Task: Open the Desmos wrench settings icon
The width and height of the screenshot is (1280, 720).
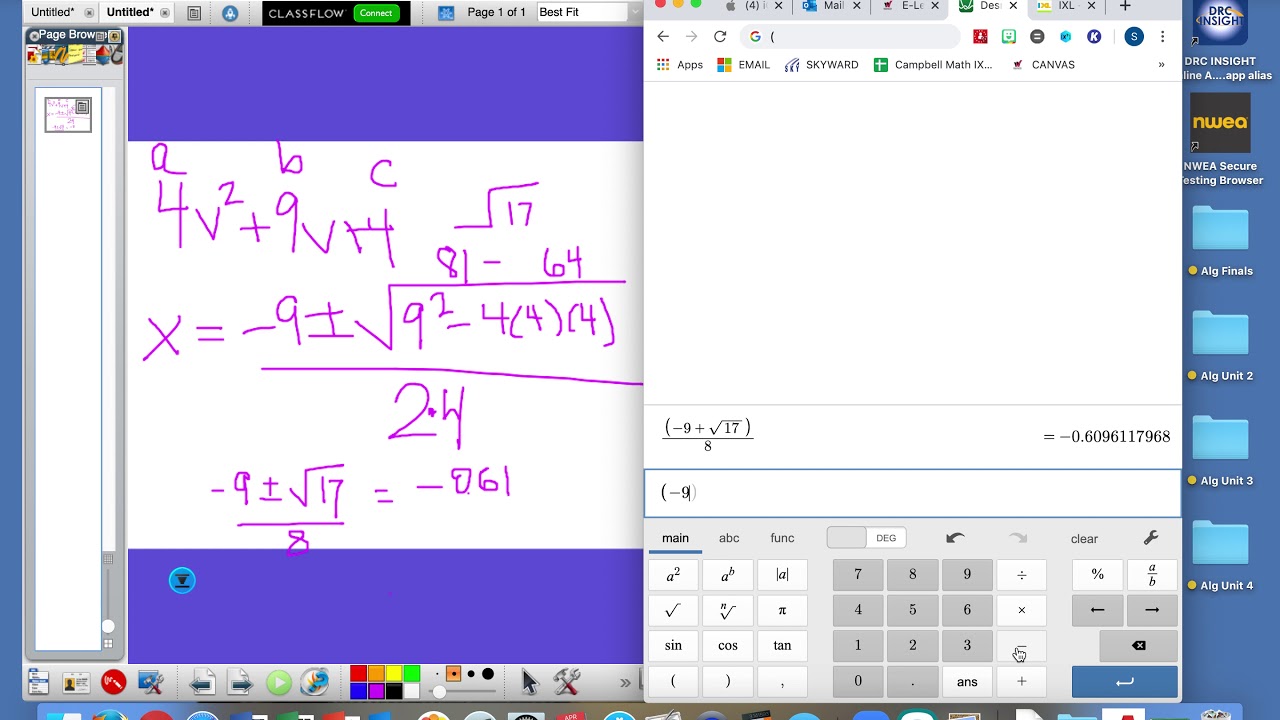Action: 1151,538
